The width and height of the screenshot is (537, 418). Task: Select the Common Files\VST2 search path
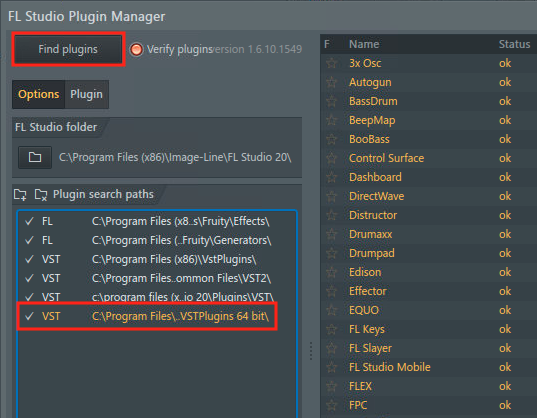coord(157,278)
